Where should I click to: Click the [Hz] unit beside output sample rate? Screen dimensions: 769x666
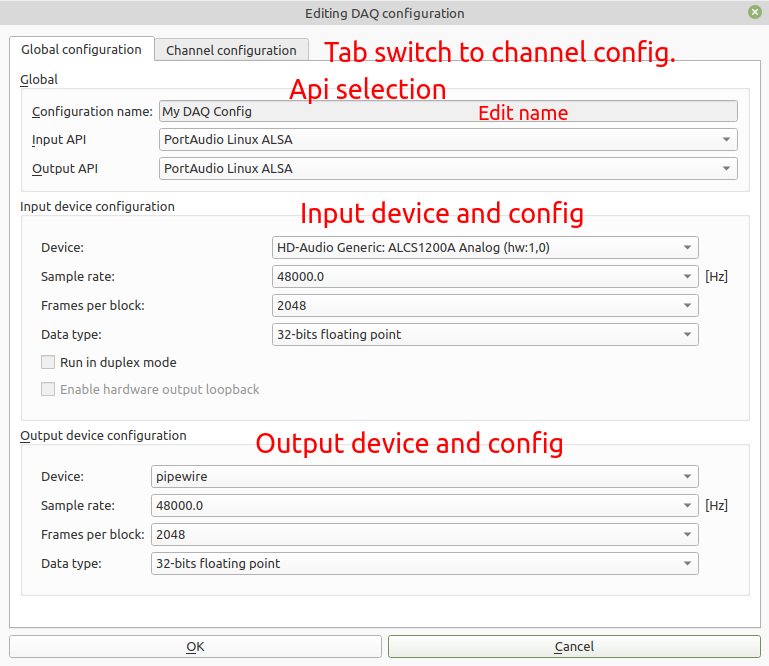tap(717, 506)
